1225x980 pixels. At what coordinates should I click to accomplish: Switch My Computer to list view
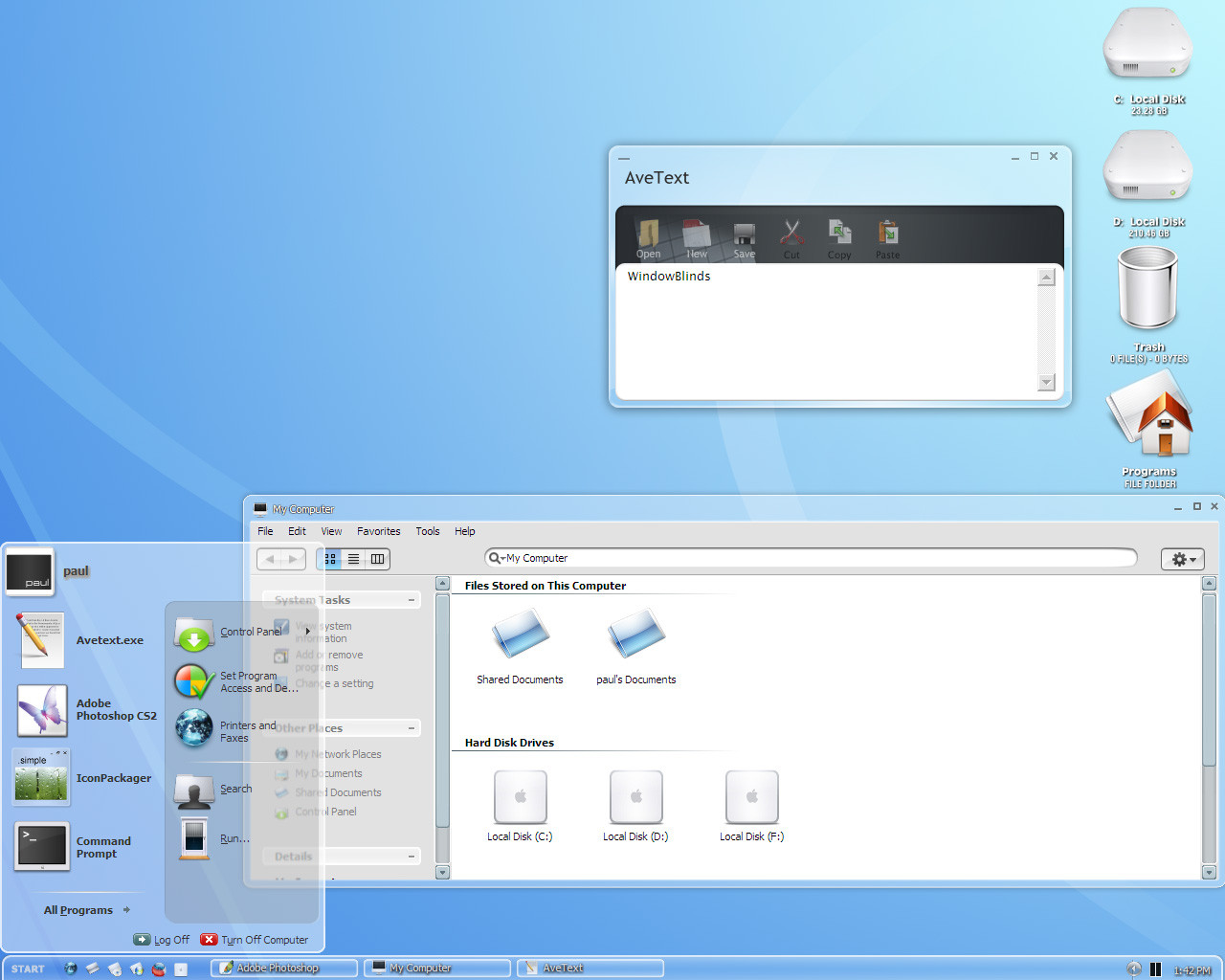point(353,559)
